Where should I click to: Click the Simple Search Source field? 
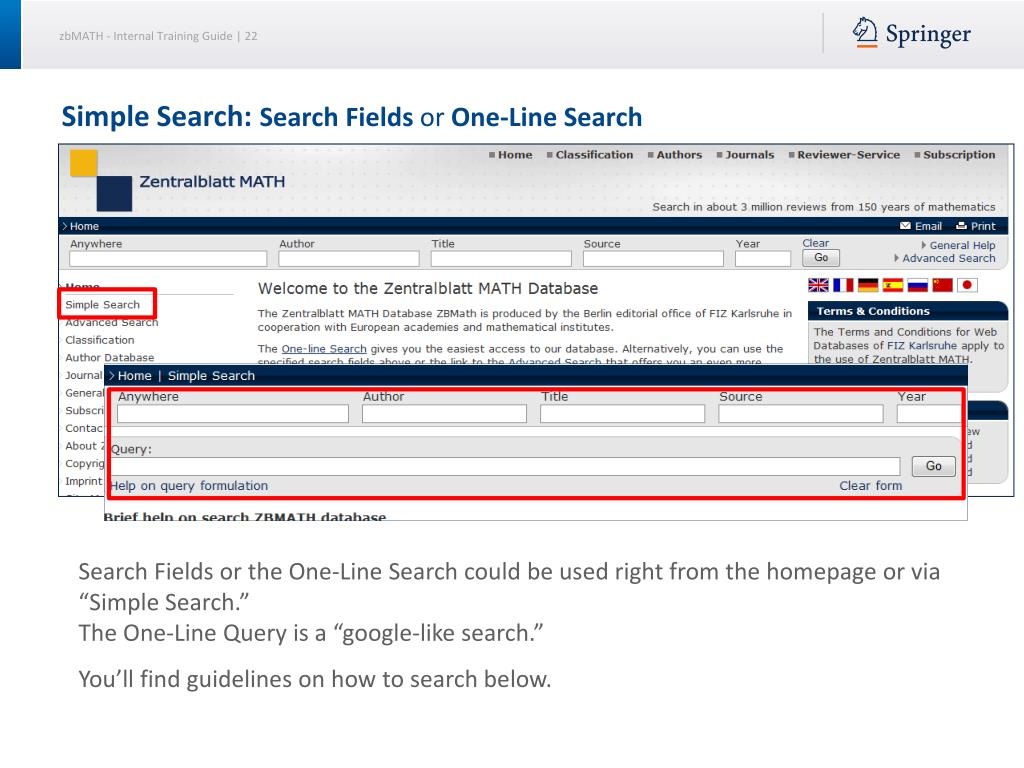coord(801,413)
